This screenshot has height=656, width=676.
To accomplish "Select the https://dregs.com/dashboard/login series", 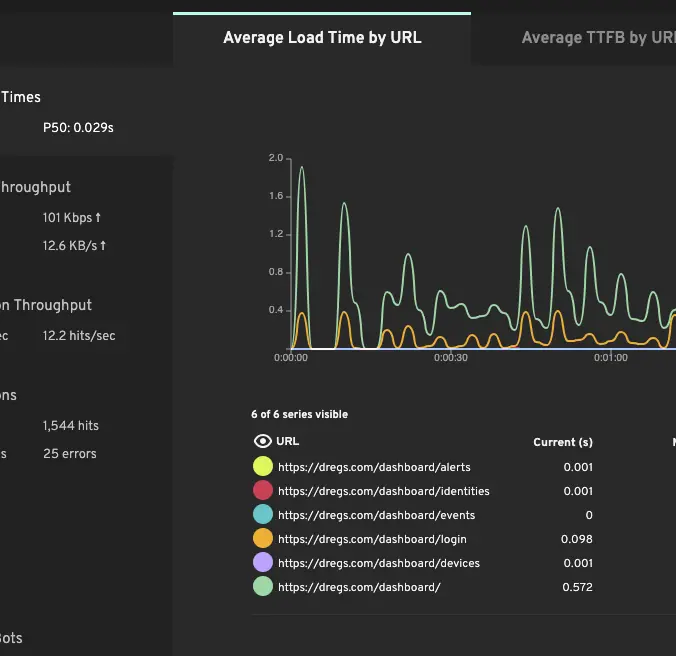I will (x=372, y=539).
